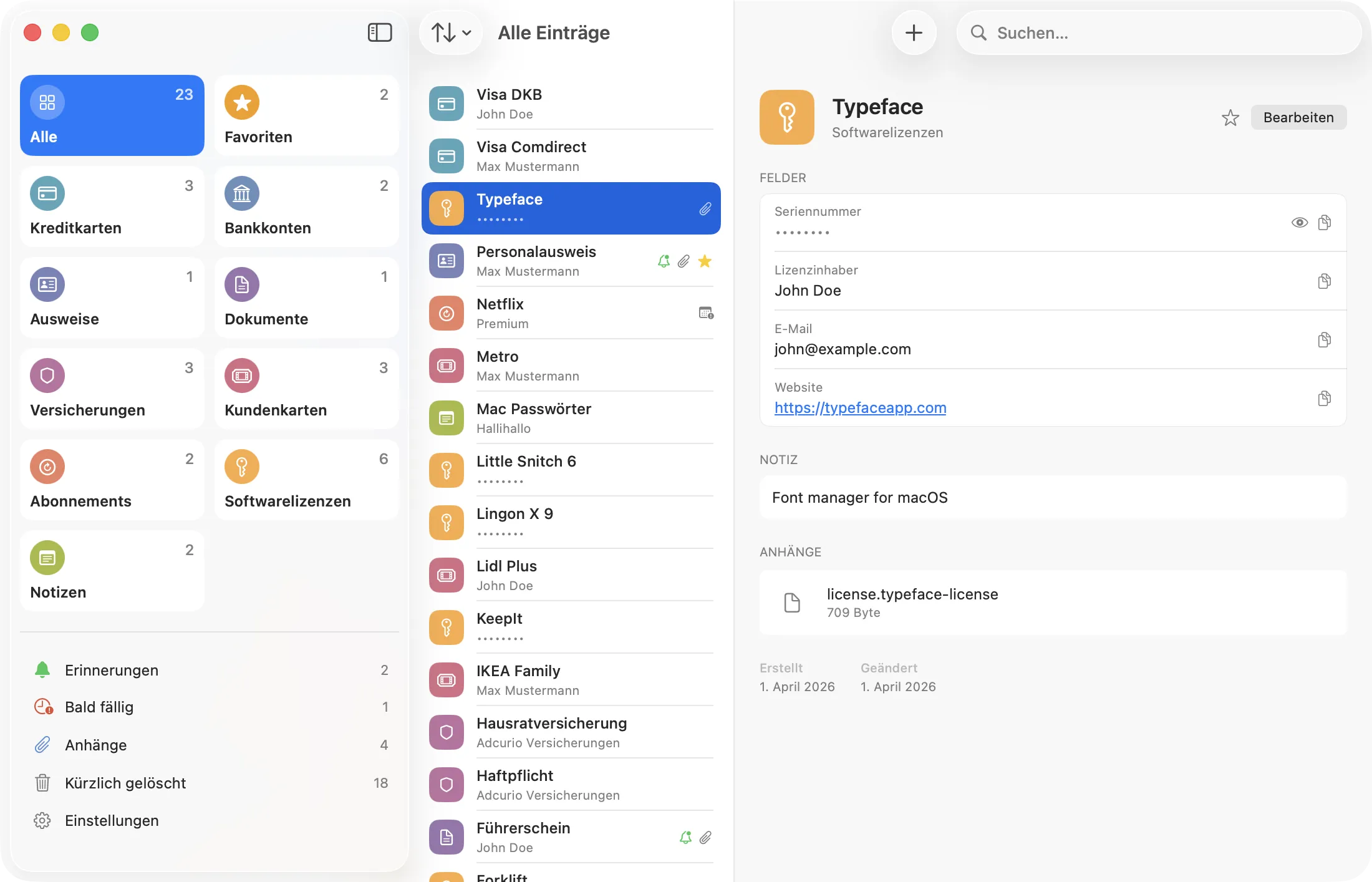Image resolution: width=1372 pixels, height=882 pixels.
Task: Copy the Website field value
Action: click(x=1324, y=399)
